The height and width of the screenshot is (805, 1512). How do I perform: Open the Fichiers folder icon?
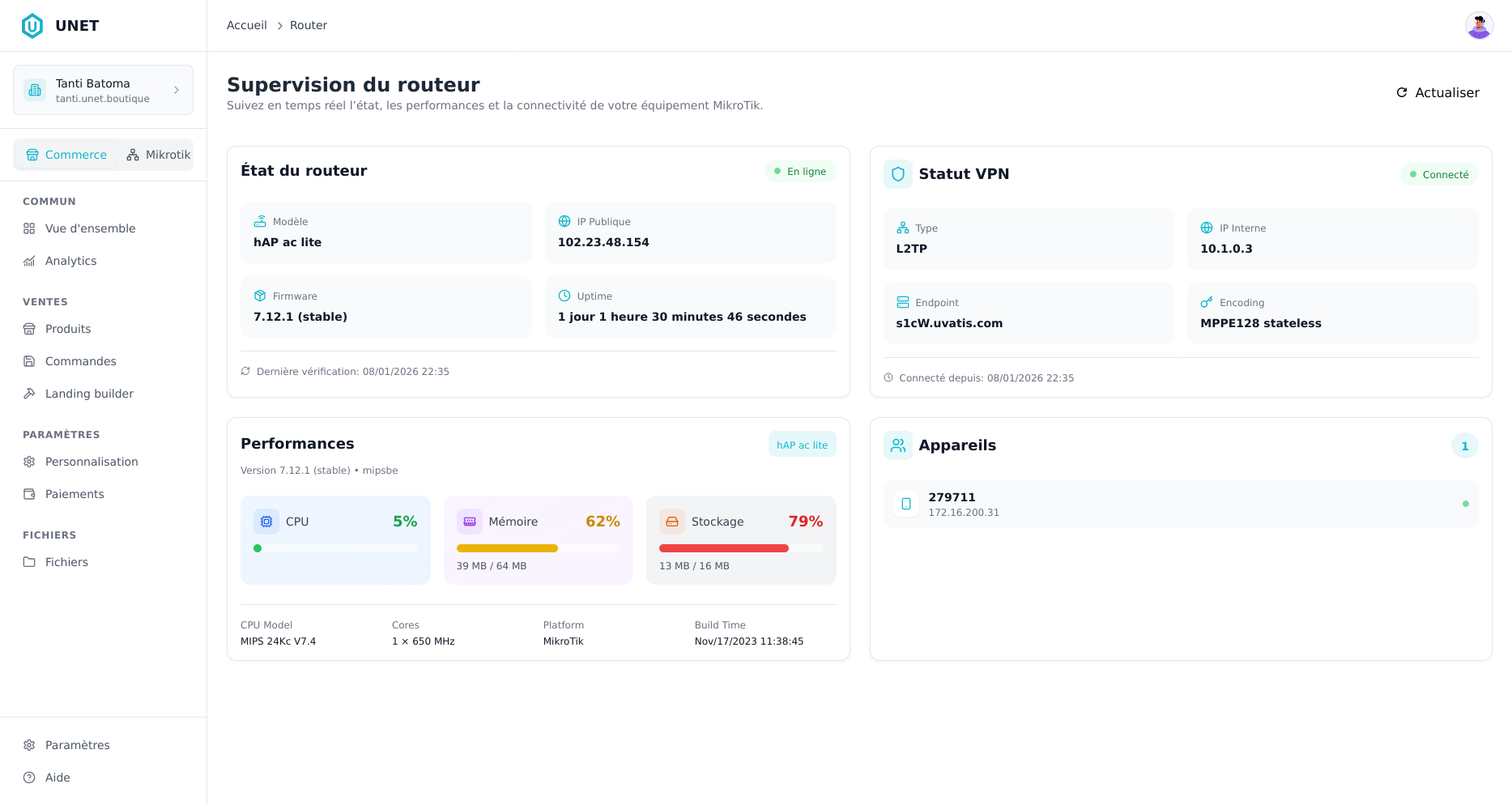(30, 562)
